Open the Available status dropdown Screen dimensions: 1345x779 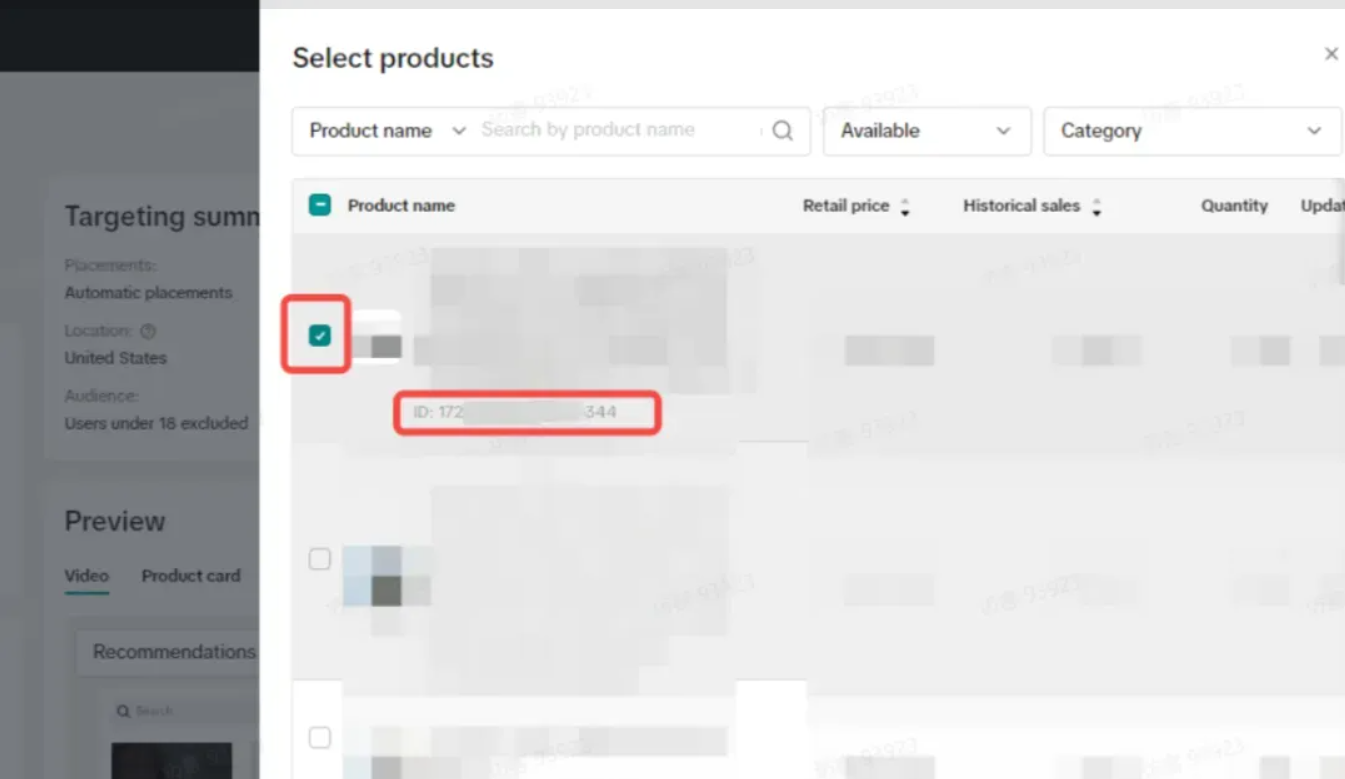(x=926, y=131)
